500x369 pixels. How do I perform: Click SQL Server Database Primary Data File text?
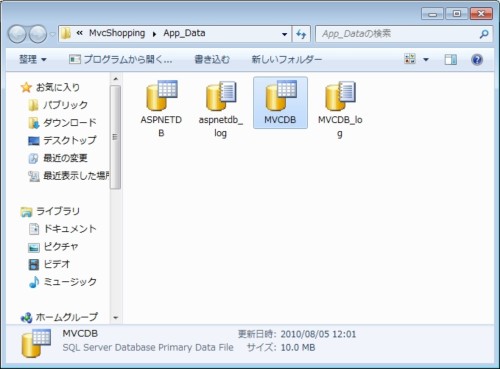[x=148, y=348]
